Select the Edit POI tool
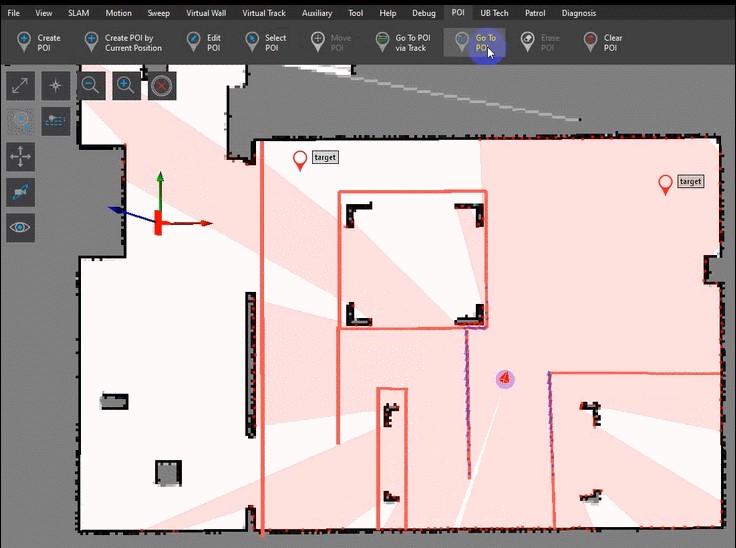The height and width of the screenshot is (548, 736). [203, 42]
